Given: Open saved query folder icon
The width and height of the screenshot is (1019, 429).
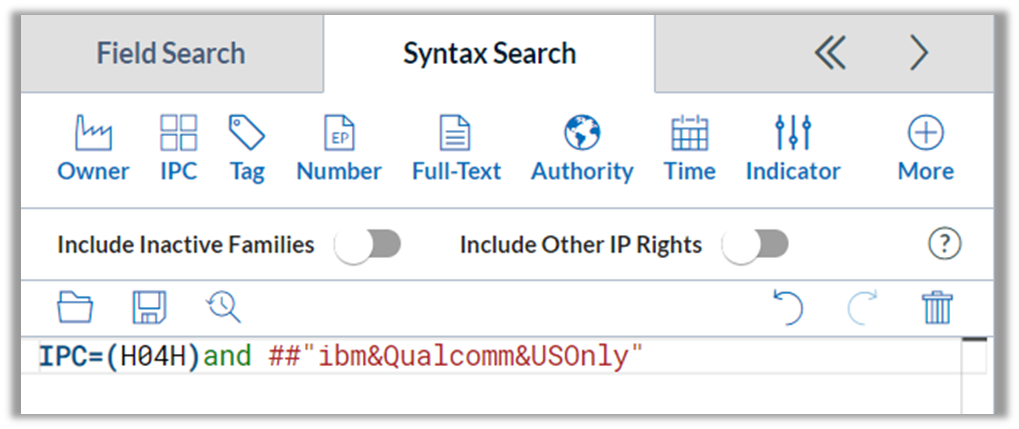Looking at the screenshot, I should (x=75, y=307).
